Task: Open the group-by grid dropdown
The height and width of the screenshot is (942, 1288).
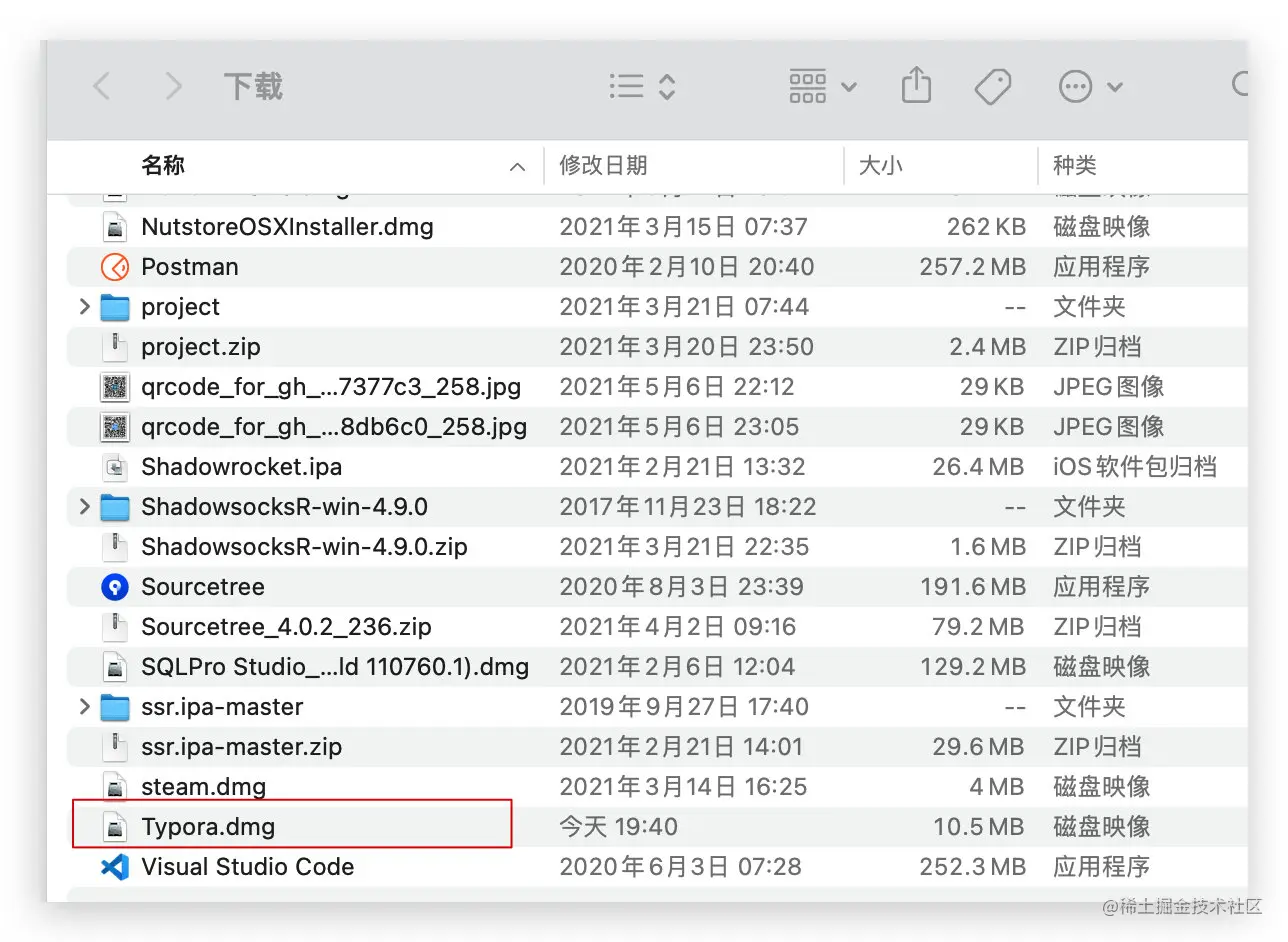Action: tap(822, 87)
